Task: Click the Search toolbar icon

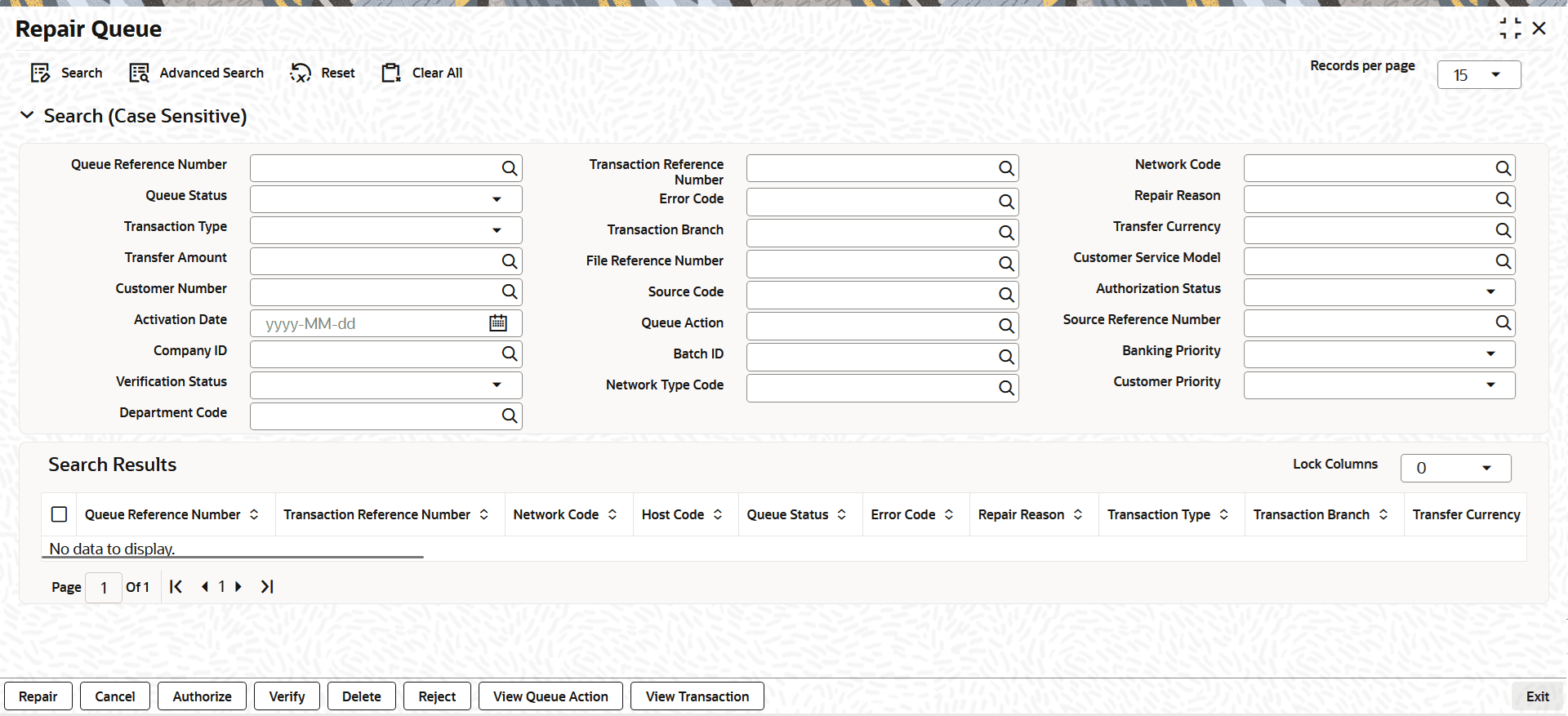Action: 40,73
